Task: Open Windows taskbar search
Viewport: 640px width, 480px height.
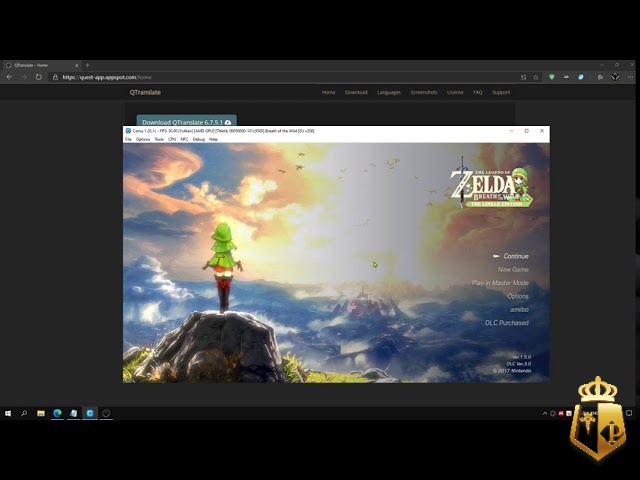Action: (24, 413)
